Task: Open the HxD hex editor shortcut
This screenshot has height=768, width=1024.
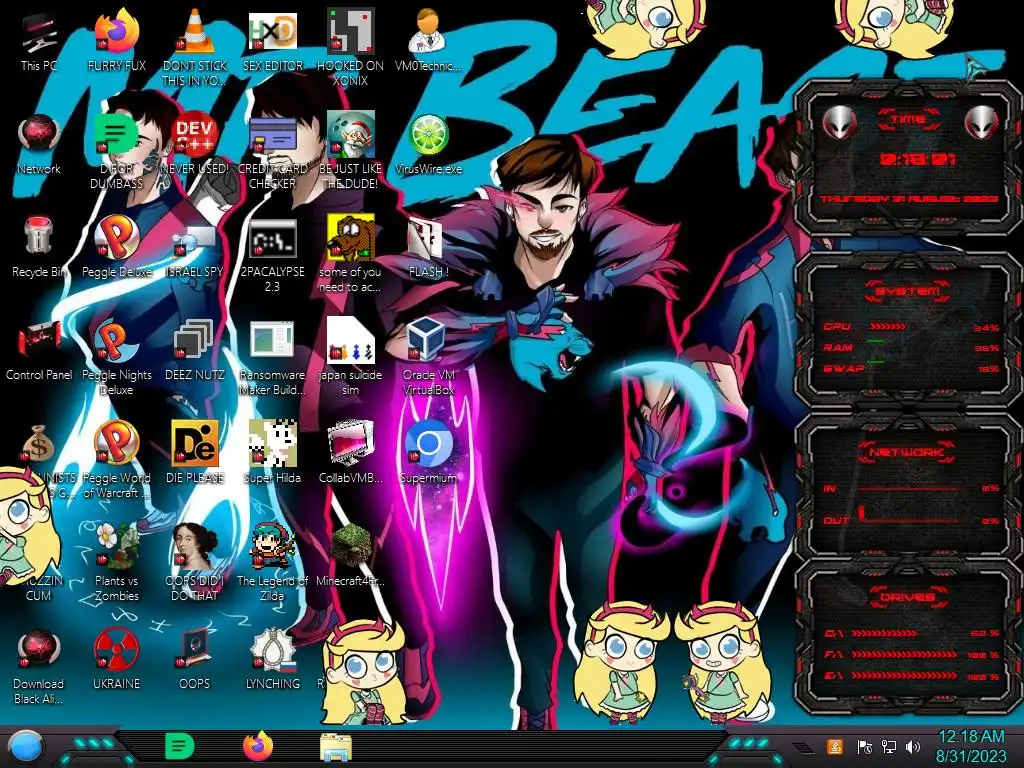Action: [x=273, y=42]
